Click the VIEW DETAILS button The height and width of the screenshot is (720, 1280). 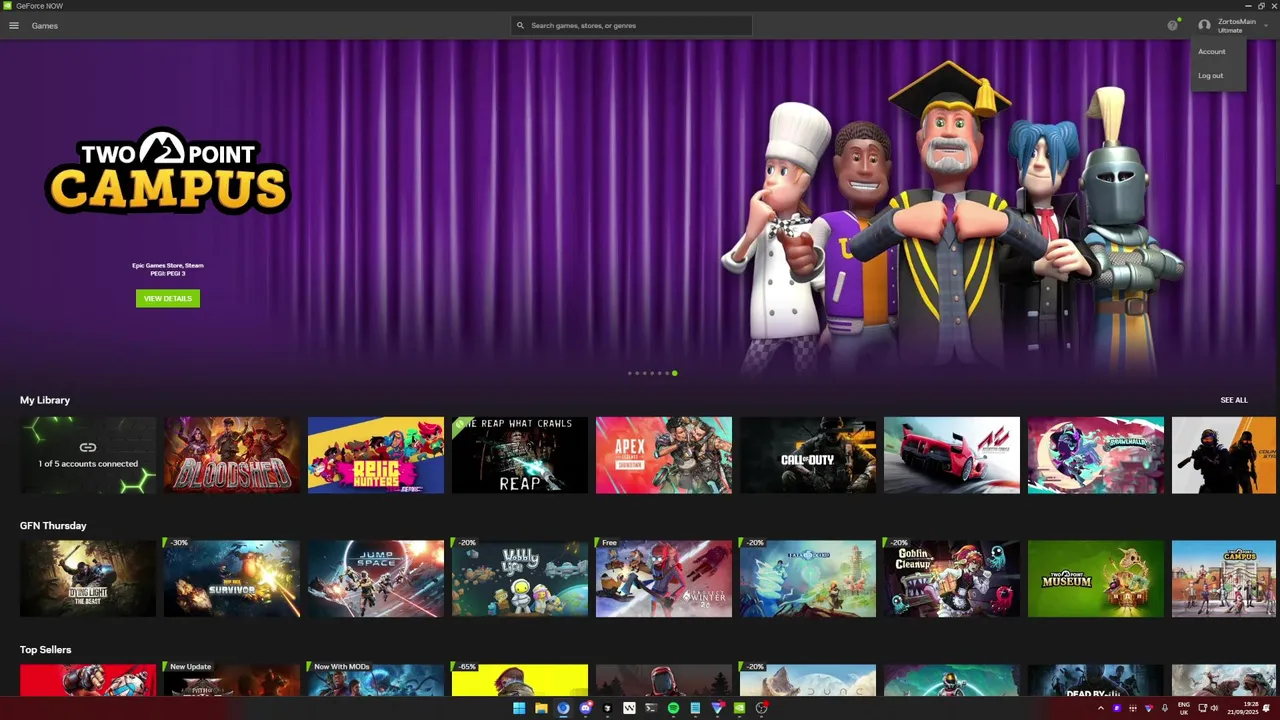tap(168, 298)
